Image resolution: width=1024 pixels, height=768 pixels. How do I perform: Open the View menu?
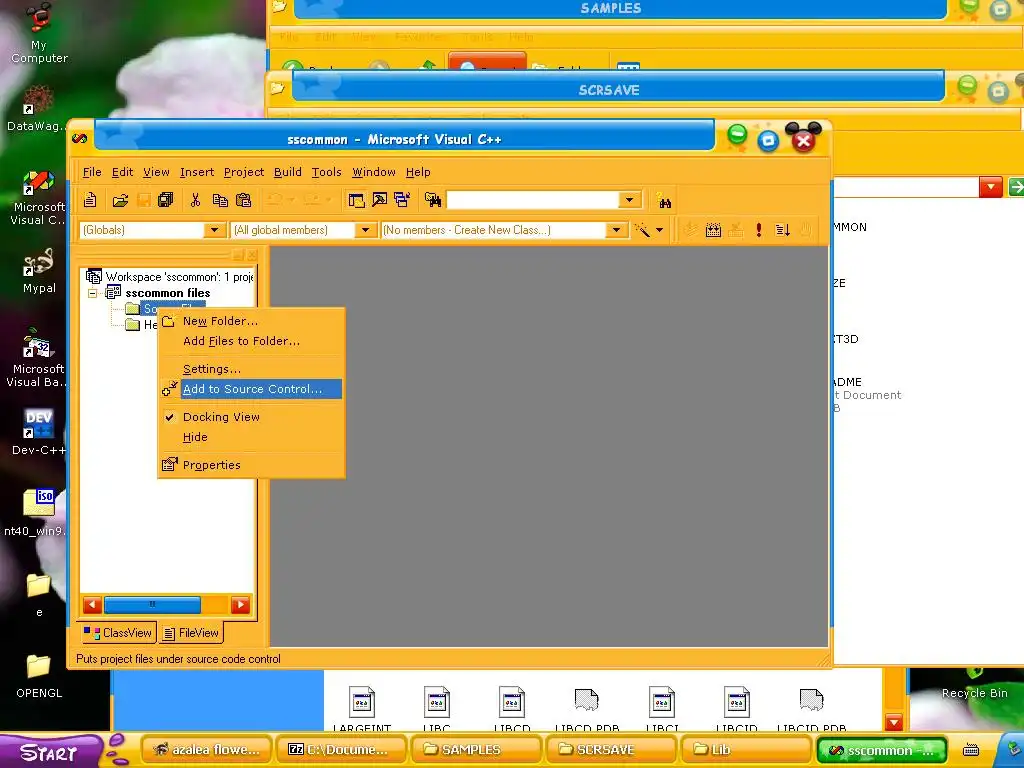[156, 172]
